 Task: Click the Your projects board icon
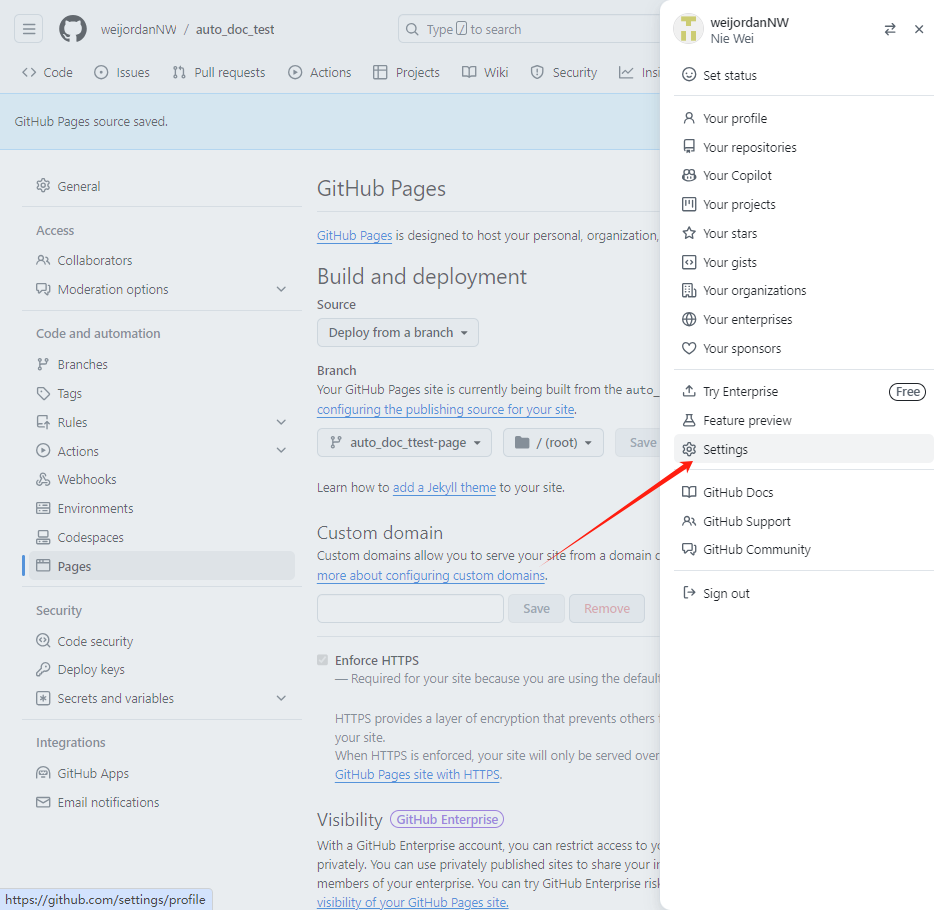pos(689,204)
